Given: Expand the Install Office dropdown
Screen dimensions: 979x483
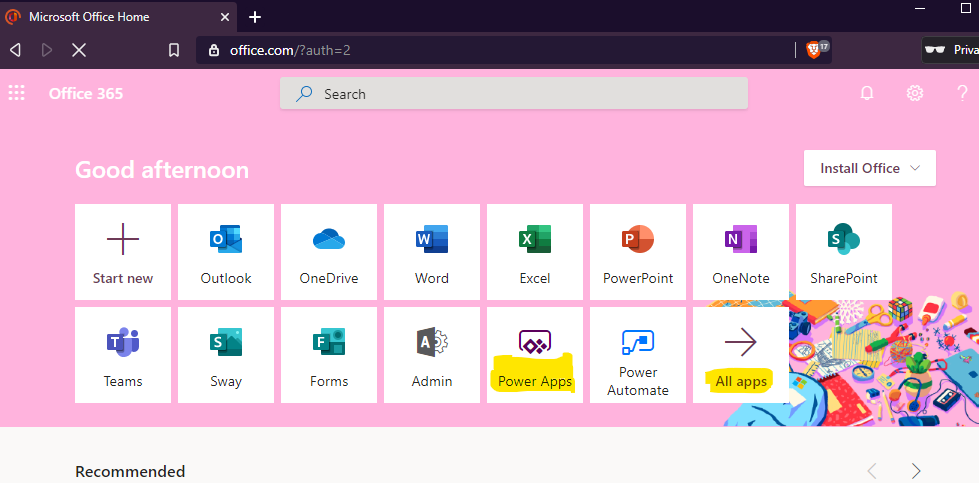Looking at the screenshot, I should tap(870, 168).
